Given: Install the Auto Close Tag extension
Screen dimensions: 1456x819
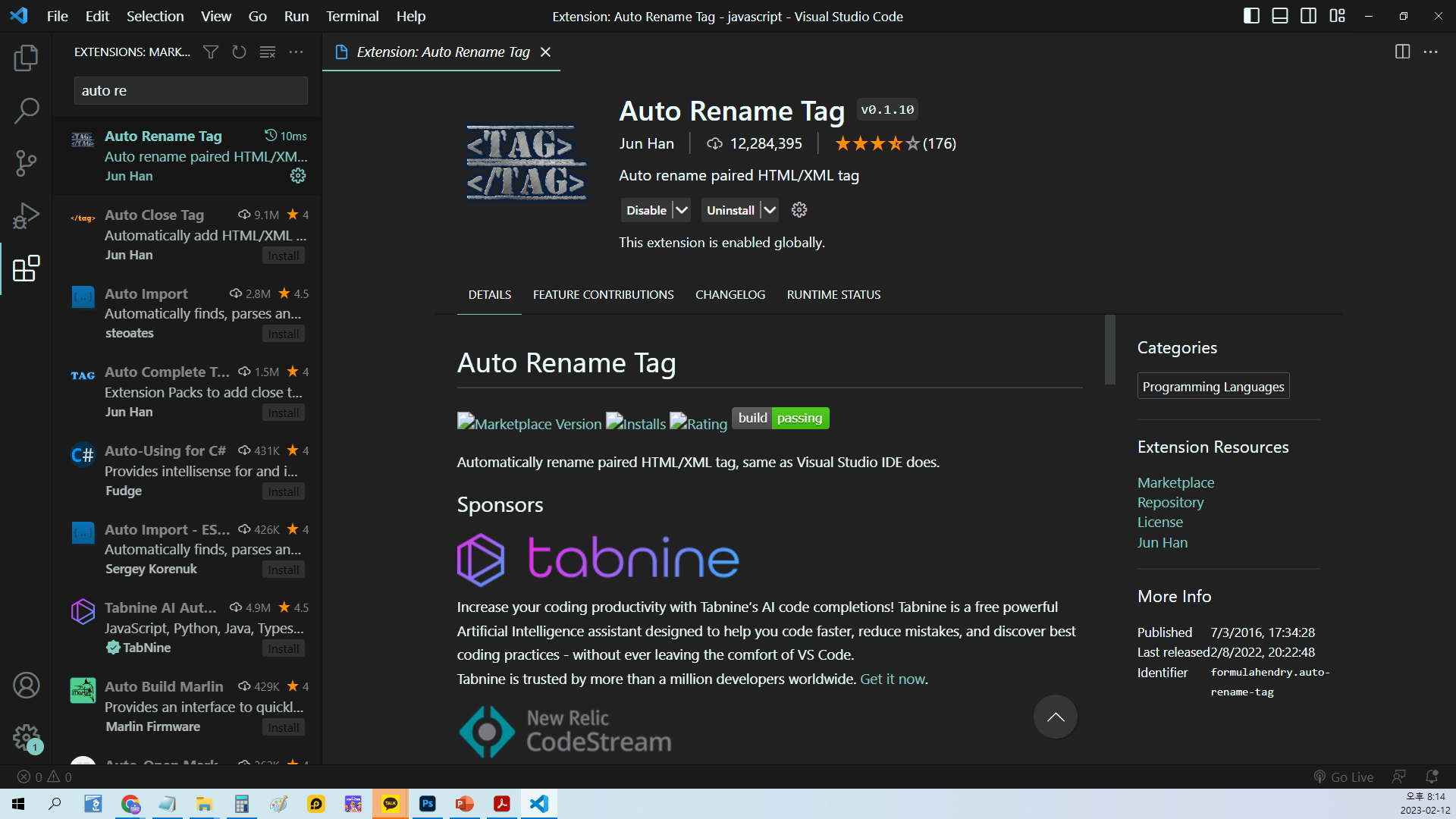Looking at the screenshot, I should [x=284, y=256].
